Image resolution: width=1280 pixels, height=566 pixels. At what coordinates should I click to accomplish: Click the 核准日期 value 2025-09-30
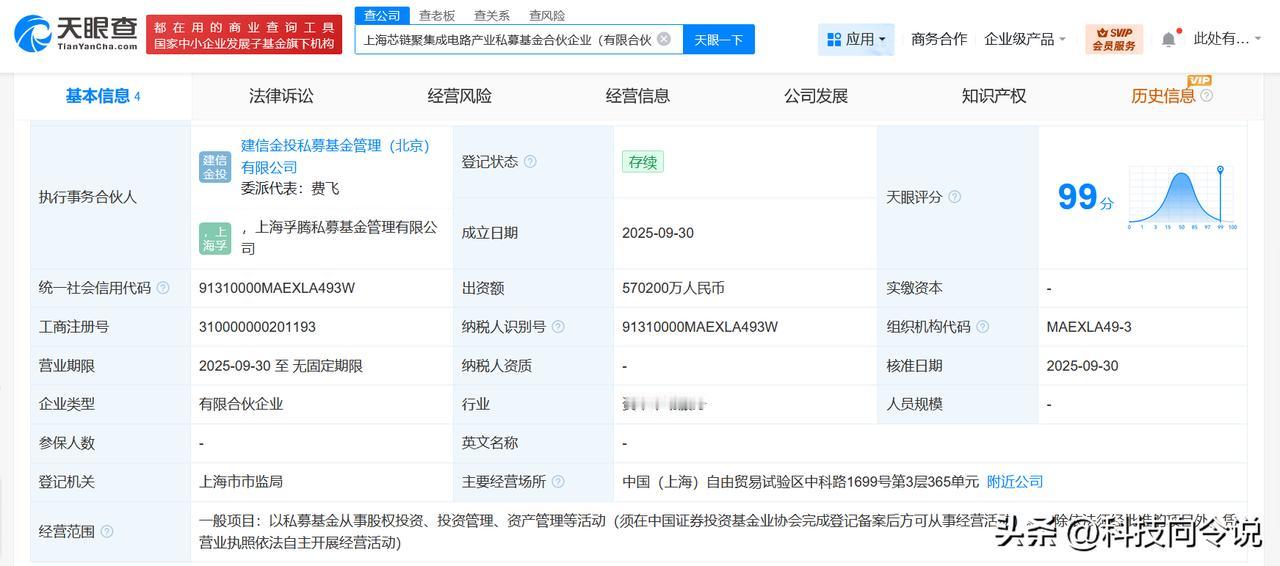[1082, 366]
